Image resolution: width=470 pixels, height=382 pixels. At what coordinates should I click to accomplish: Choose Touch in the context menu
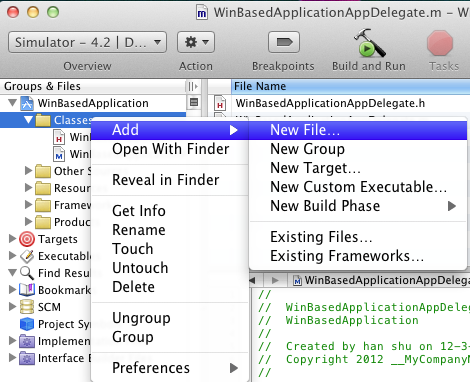[x=170, y=249]
